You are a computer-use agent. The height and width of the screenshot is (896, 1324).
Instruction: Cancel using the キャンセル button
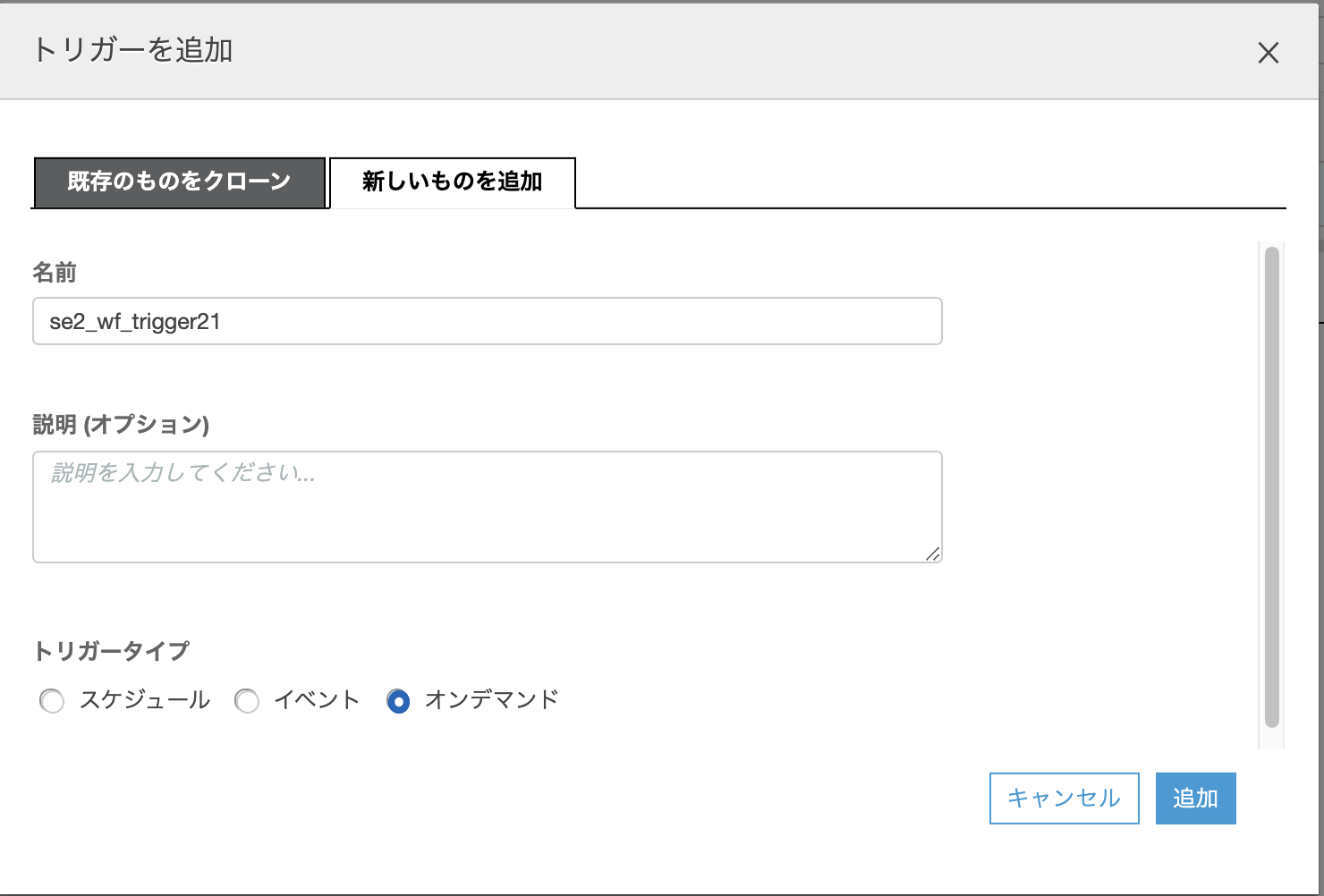pyautogui.click(x=1063, y=798)
